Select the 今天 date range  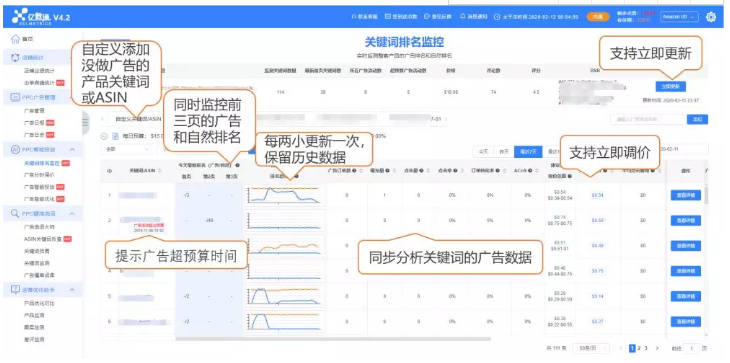[x=482, y=152]
